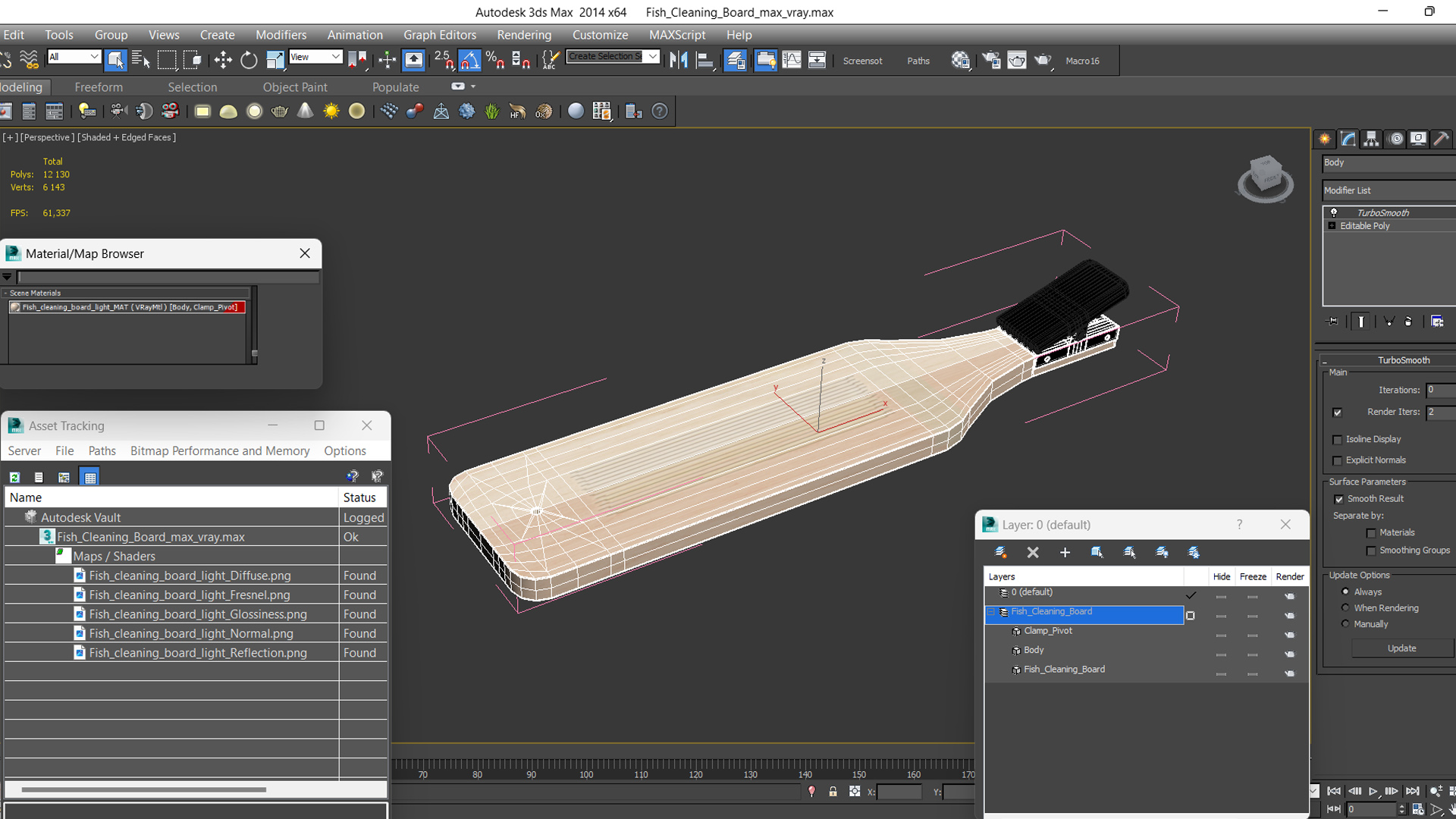This screenshot has height=819, width=1456.
Task: Toggle Hide for Clamp_Pivot row
Action: tap(1221, 635)
